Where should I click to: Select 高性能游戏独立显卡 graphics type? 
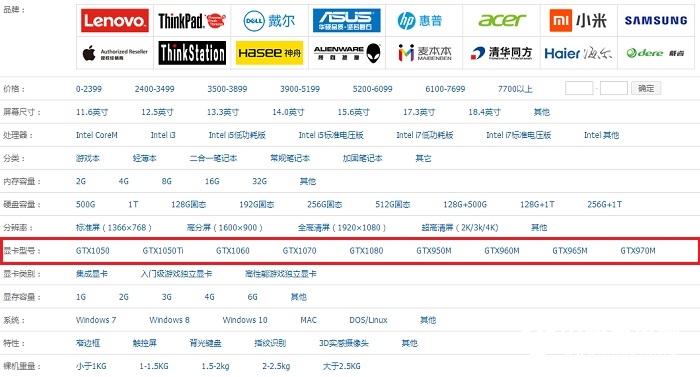pyautogui.click(x=281, y=274)
